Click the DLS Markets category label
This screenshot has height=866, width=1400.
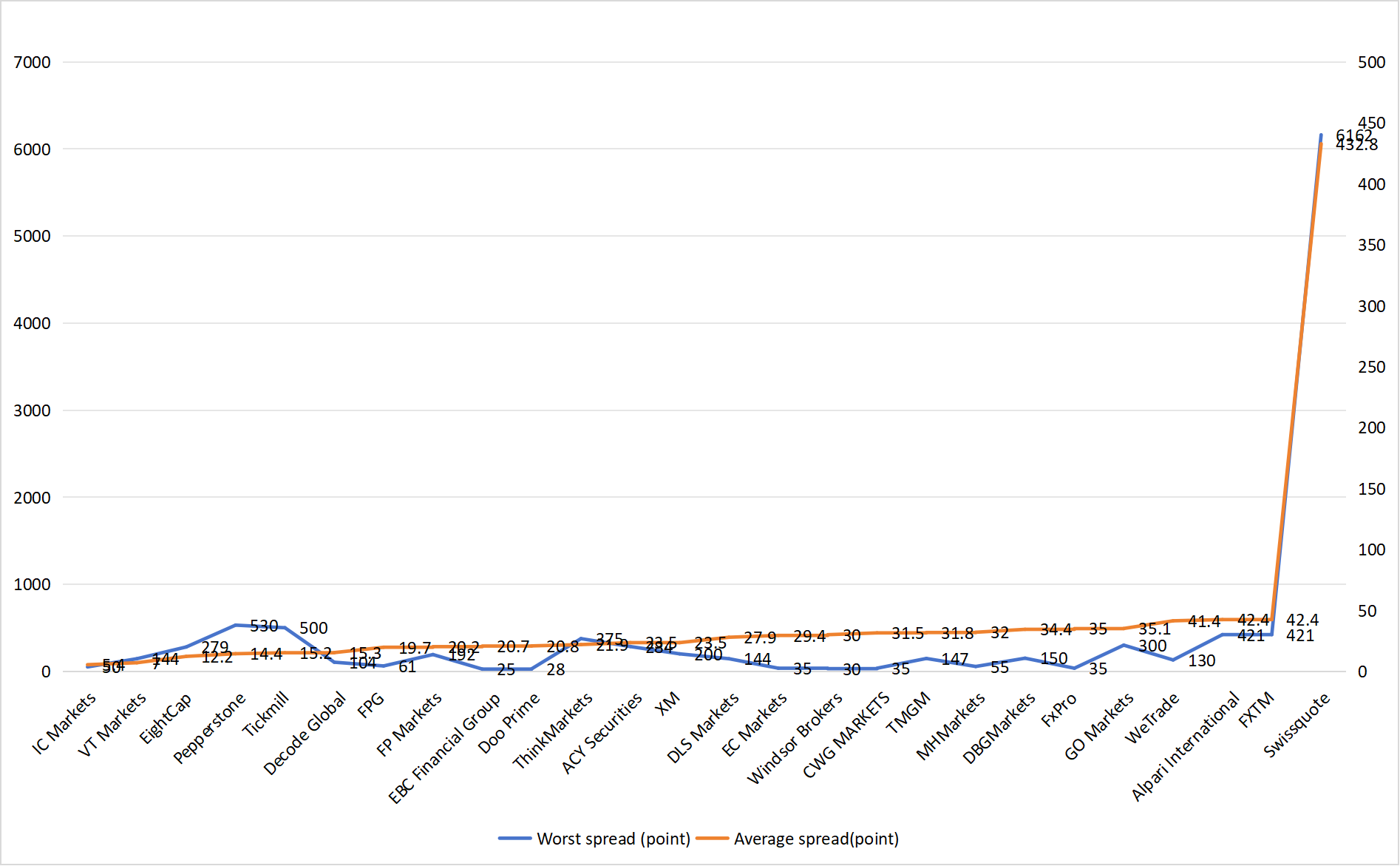tap(703, 728)
